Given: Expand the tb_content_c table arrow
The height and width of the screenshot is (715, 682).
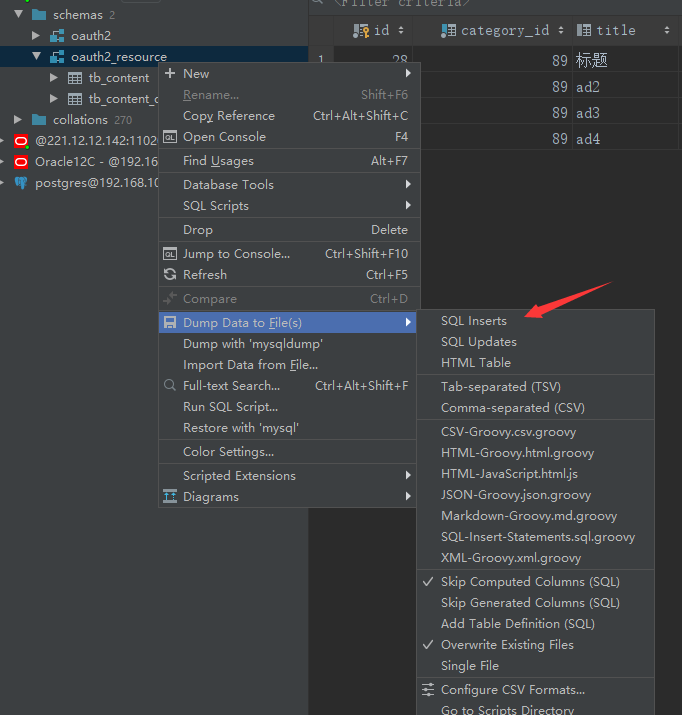Looking at the screenshot, I should point(54,98).
